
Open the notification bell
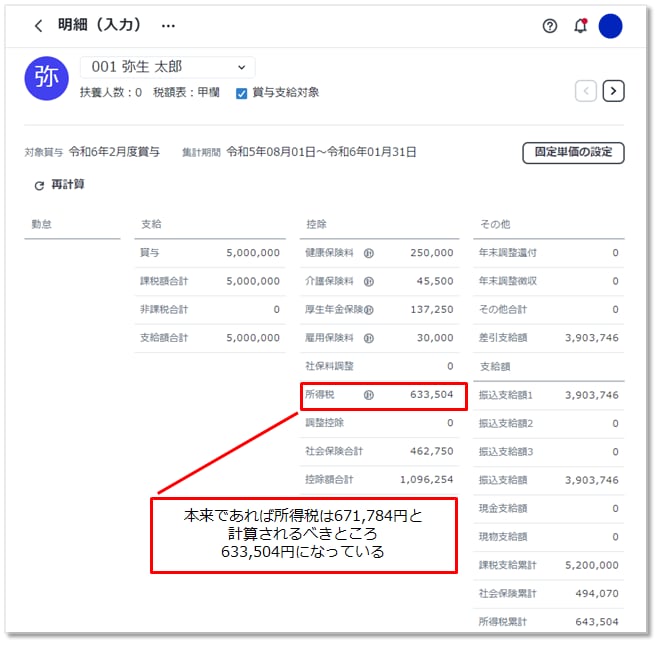(x=580, y=27)
